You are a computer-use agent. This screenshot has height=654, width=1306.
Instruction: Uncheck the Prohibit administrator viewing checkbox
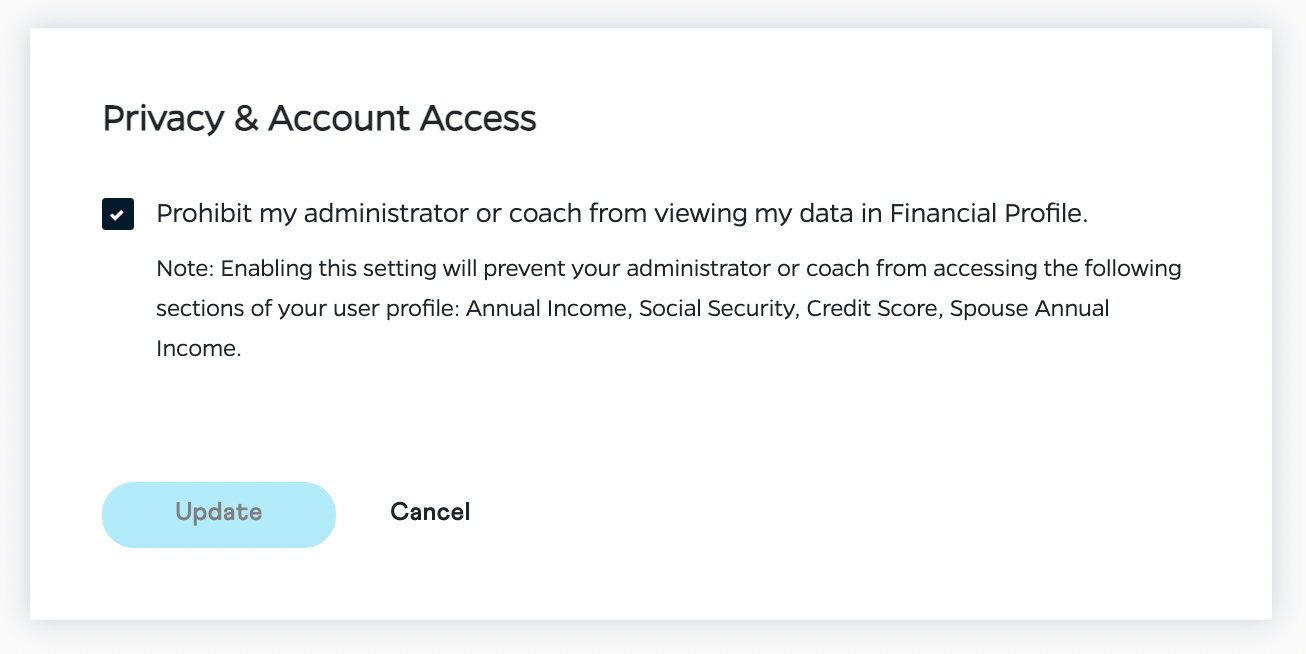point(118,214)
